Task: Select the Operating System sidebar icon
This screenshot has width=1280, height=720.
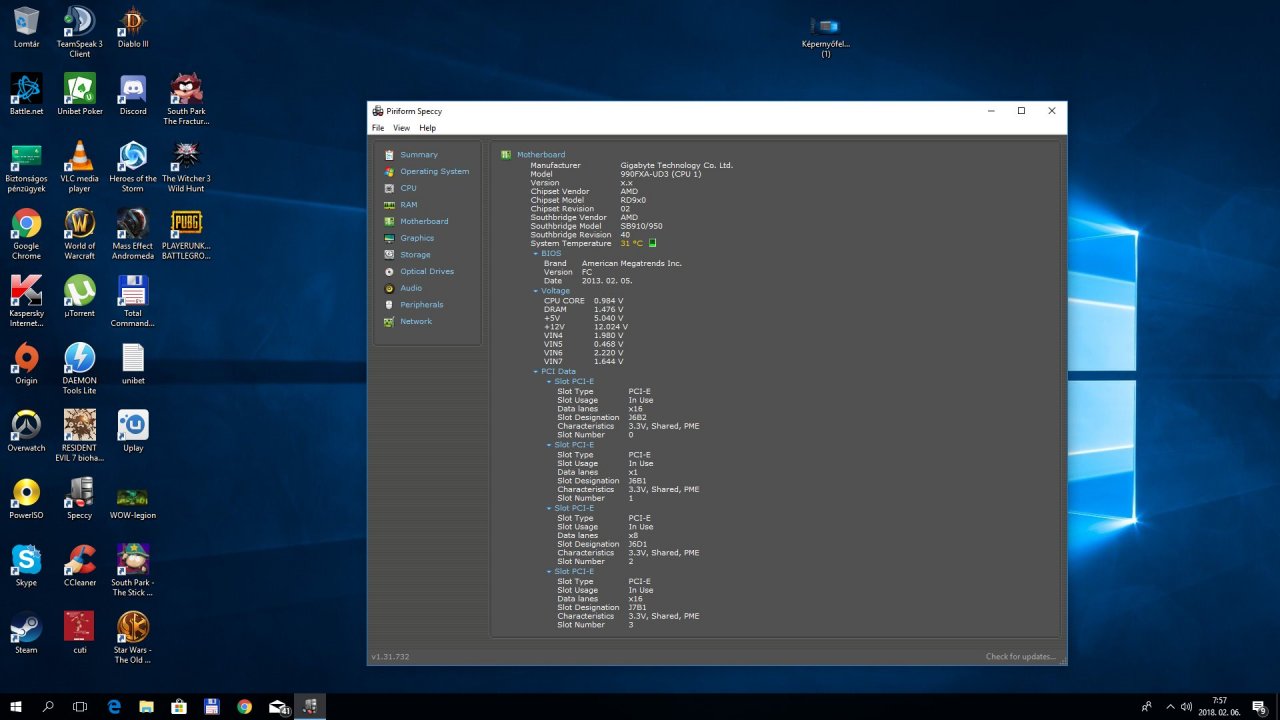Action: tap(389, 172)
